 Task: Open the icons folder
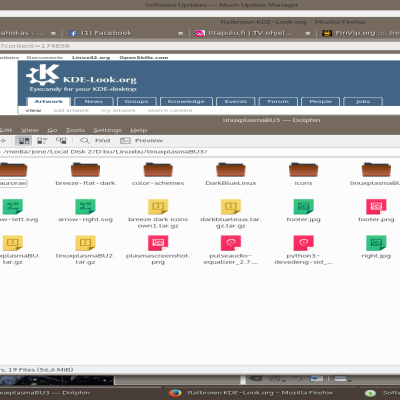[x=303, y=174]
